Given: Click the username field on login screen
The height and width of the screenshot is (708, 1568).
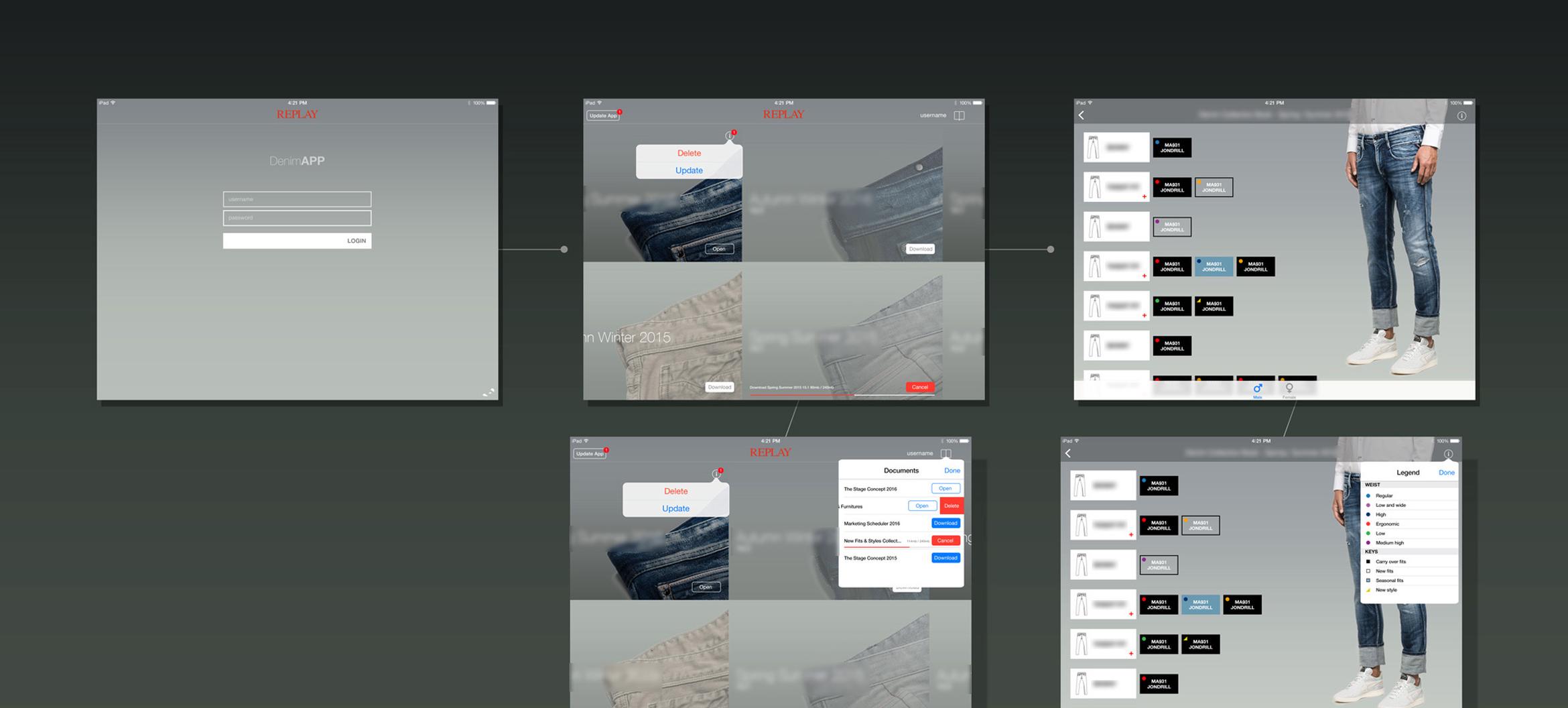Looking at the screenshot, I should click(297, 199).
